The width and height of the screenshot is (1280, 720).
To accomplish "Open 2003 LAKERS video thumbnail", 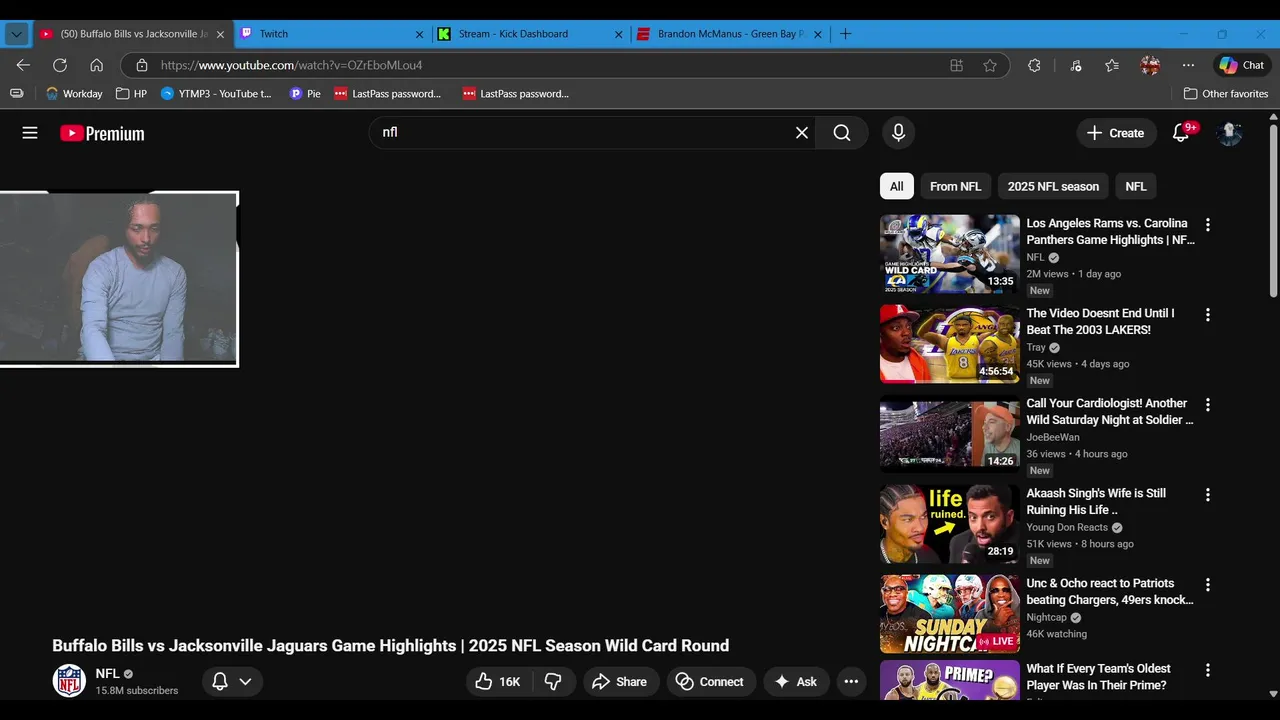I will click(x=950, y=344).
